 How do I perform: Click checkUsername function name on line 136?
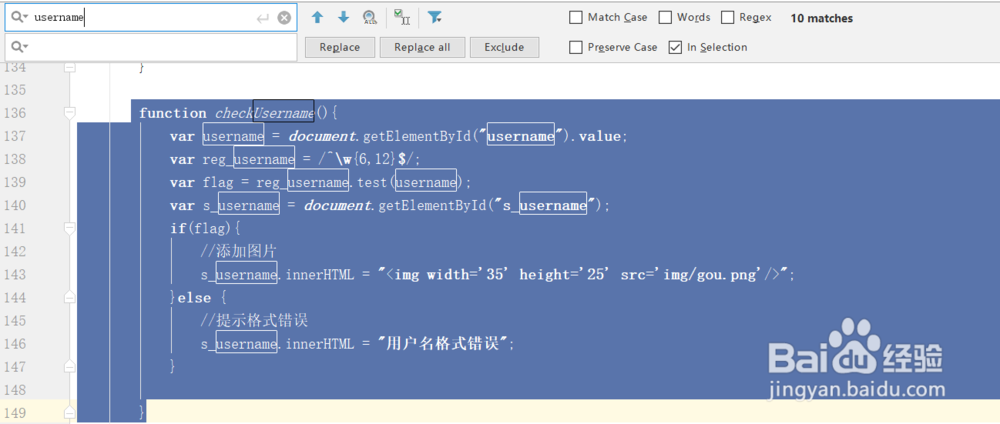point(265,113)
